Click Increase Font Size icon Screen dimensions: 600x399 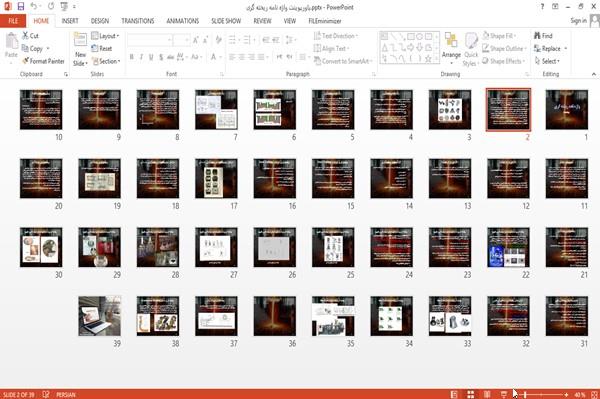click(x=196, y=39)
